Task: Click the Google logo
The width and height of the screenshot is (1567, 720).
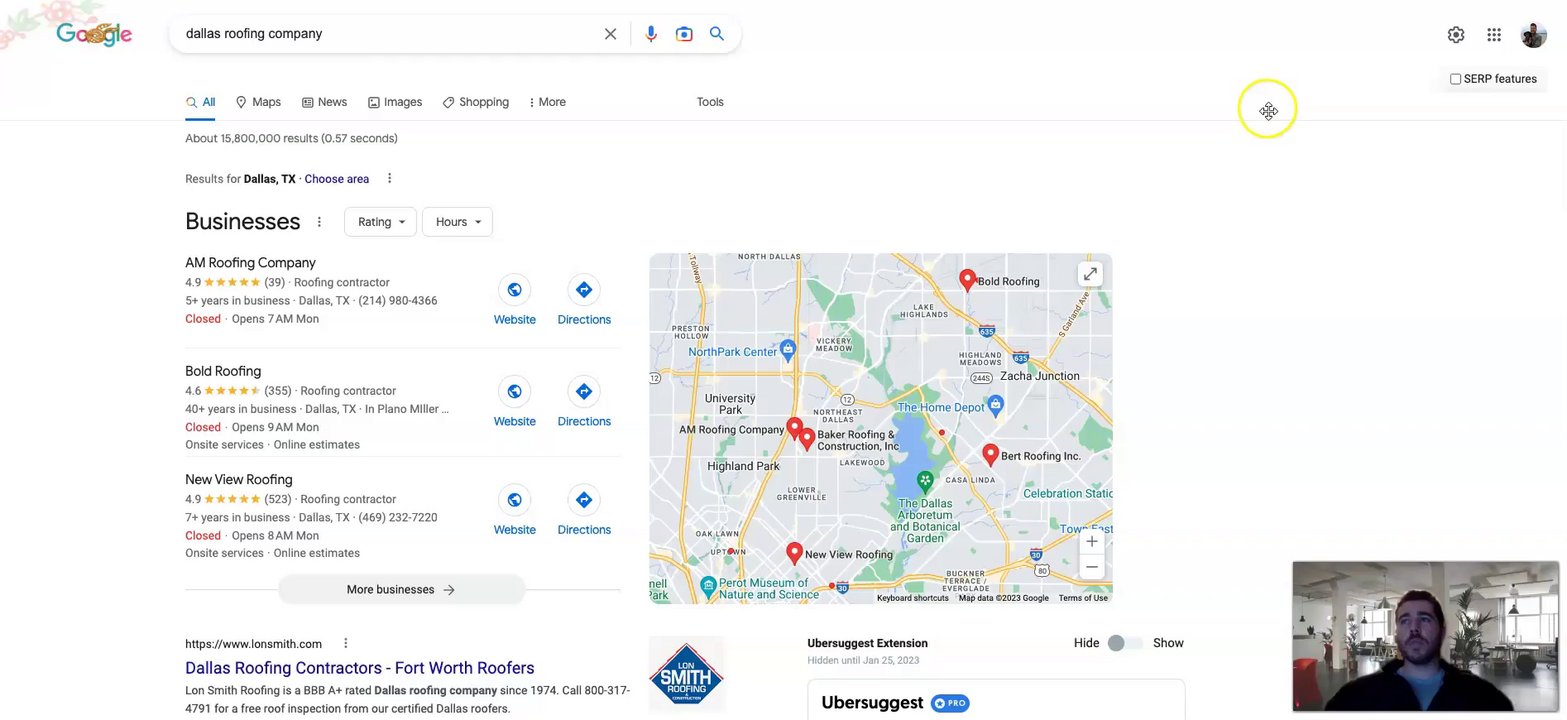Action: click(94, 34)
